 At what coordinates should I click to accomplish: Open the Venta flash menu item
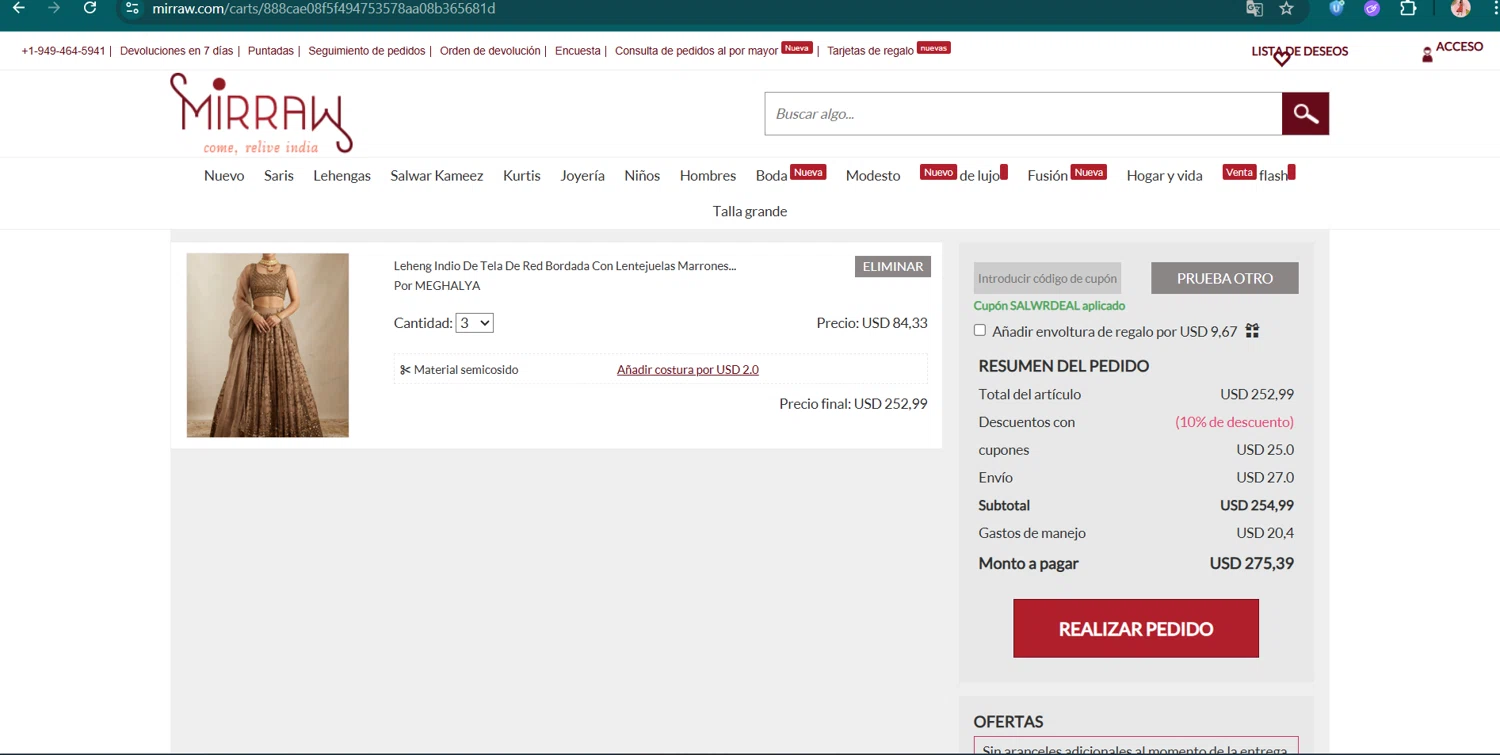click(1257, 175)
